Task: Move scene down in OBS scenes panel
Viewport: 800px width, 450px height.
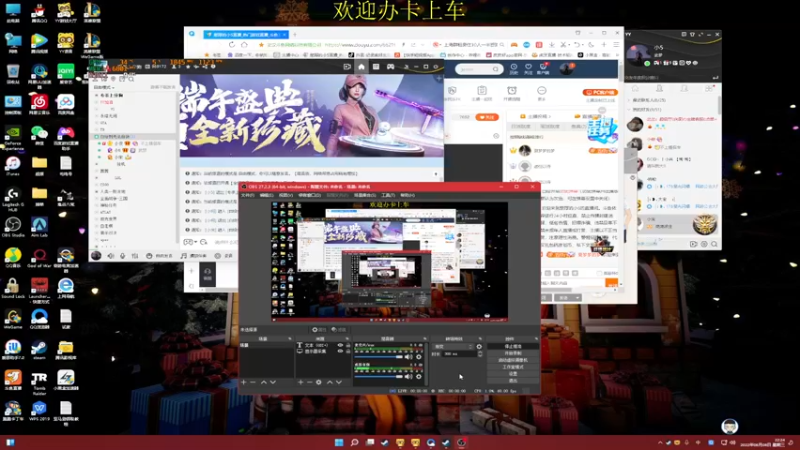Action: (x=273, y=382)
